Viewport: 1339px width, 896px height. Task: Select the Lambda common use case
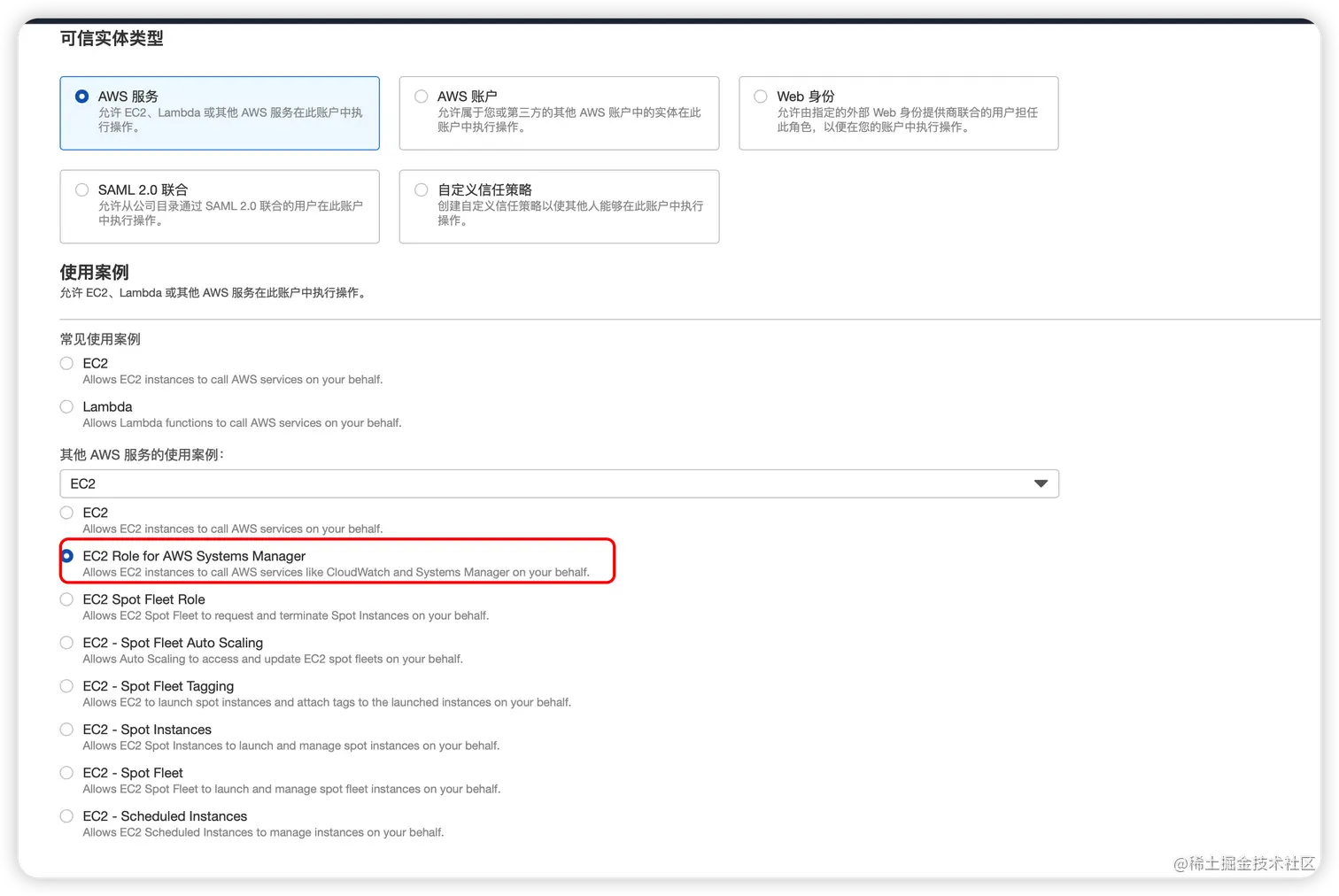66,406
